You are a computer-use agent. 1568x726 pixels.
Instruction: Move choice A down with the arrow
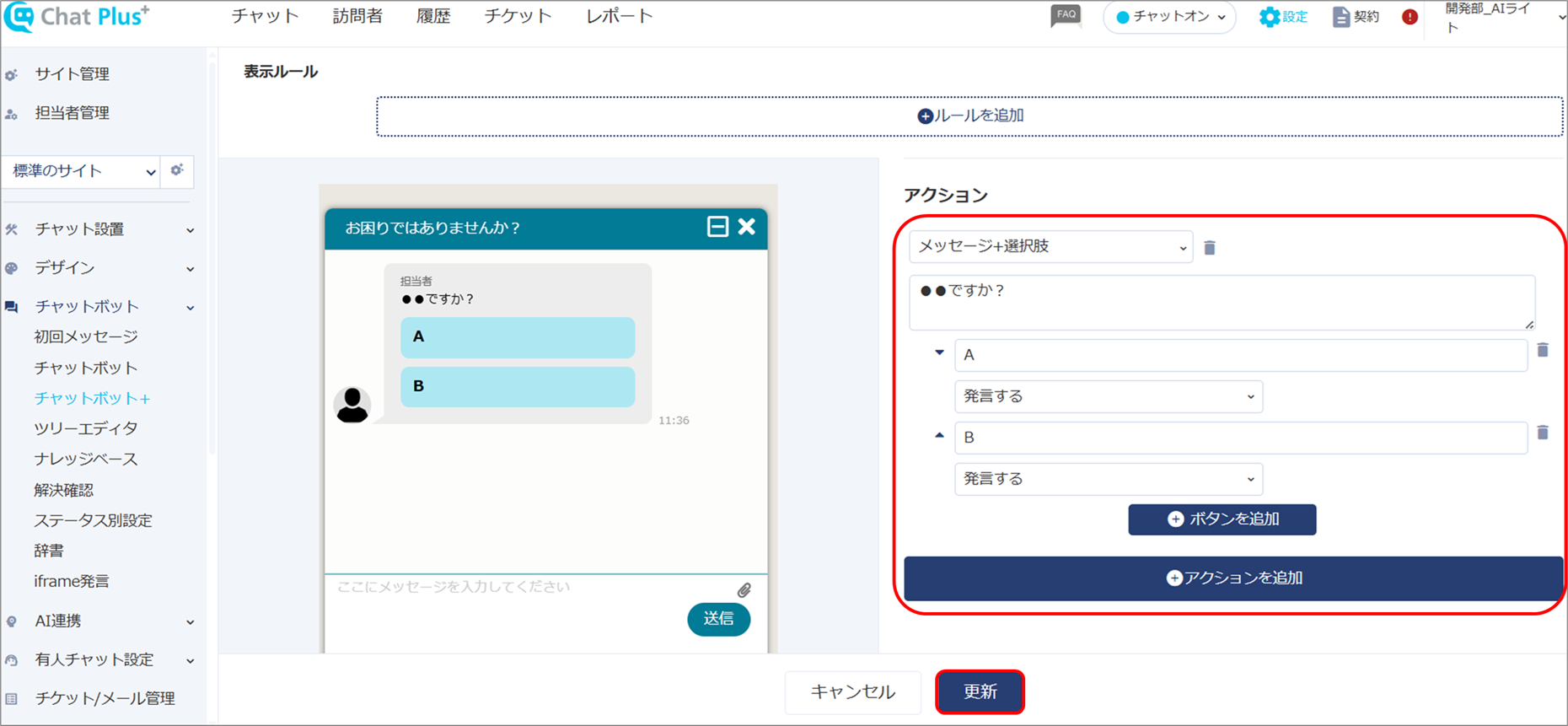click(939, 352)
